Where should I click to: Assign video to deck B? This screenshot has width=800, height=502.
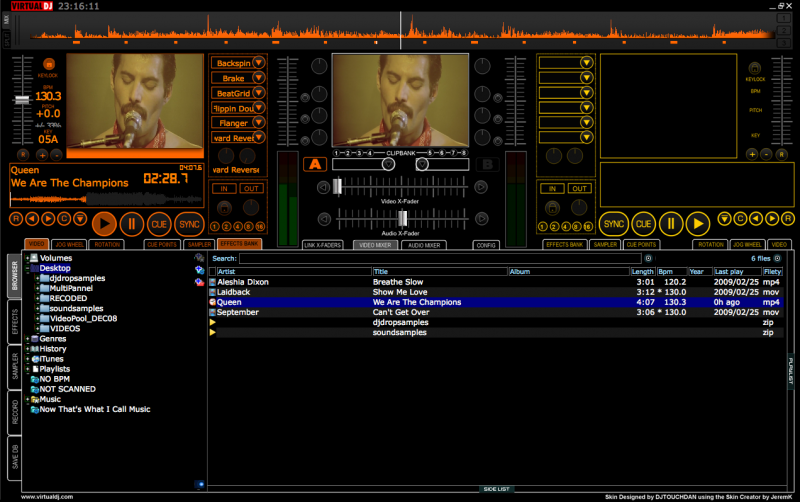tap(488, 164)
